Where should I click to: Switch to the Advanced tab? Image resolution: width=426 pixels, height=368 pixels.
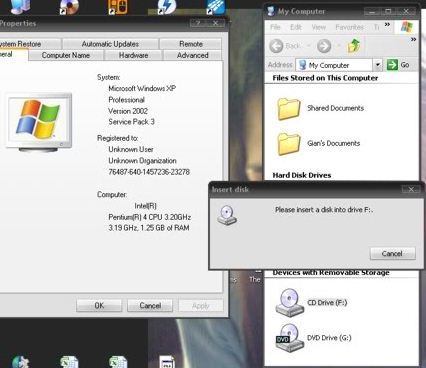[x=192, y=55]
